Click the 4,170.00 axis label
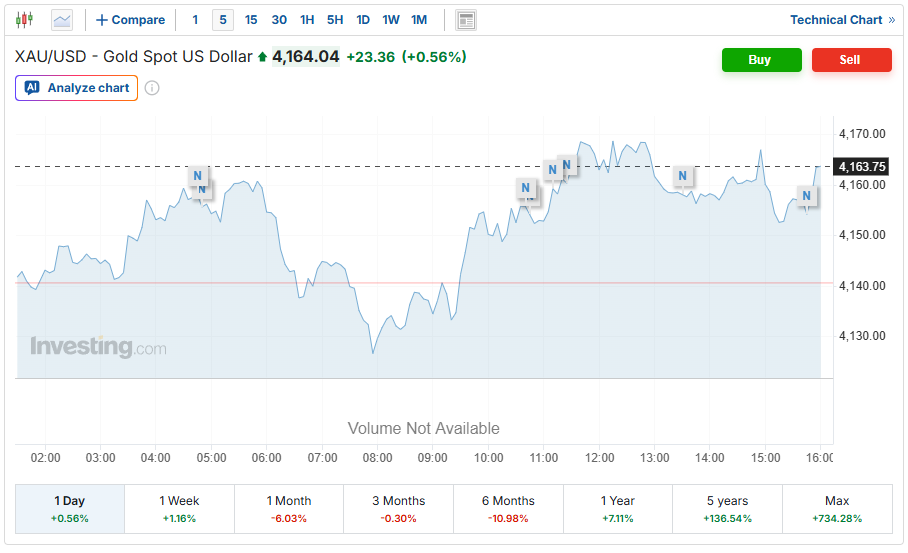The height and width of the screenshot is (553, 908). click(x=862, y=134)
